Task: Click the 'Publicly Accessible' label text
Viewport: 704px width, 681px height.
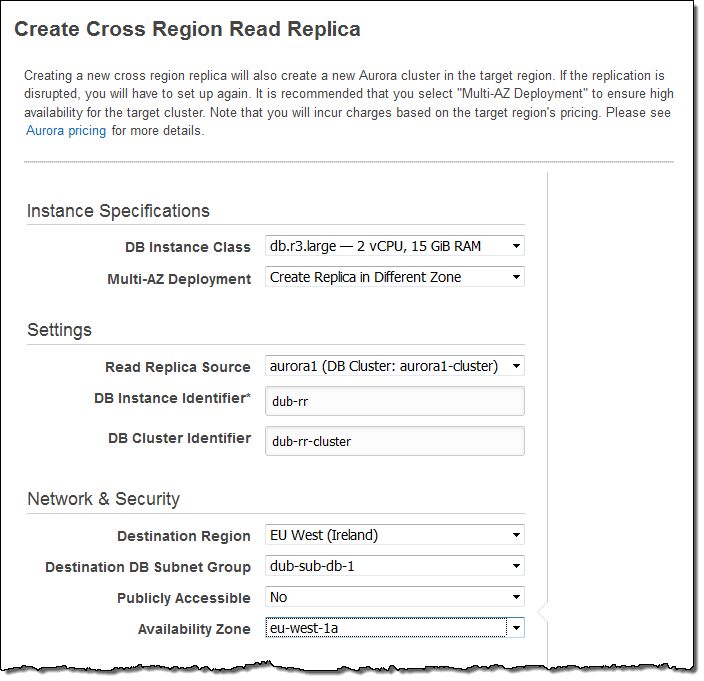Action: [x=184, y=598]
